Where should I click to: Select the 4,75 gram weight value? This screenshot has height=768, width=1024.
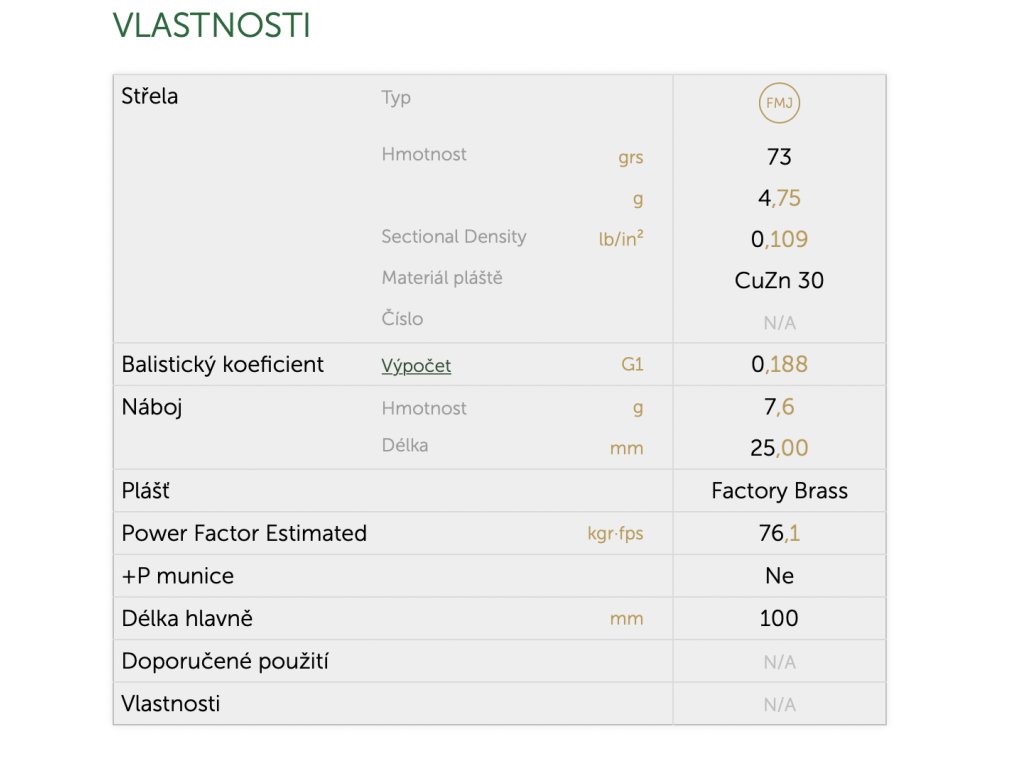click(779, 198)
